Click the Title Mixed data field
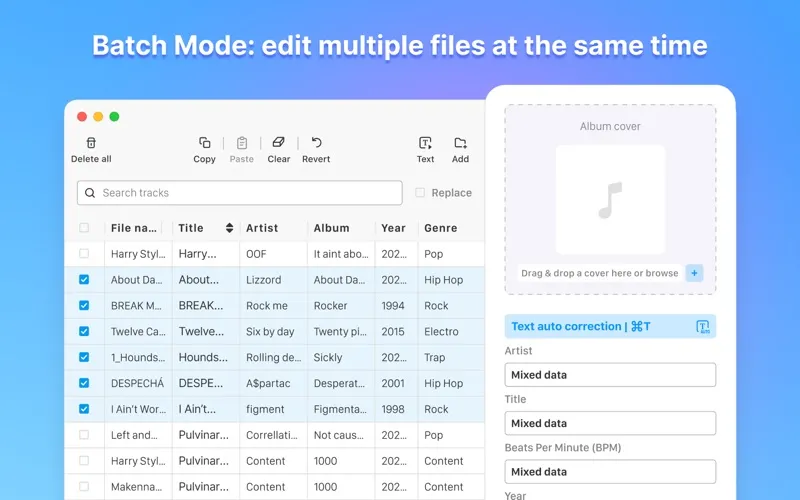This screenshot has width=800, height=500. click(x=610, y=423)
